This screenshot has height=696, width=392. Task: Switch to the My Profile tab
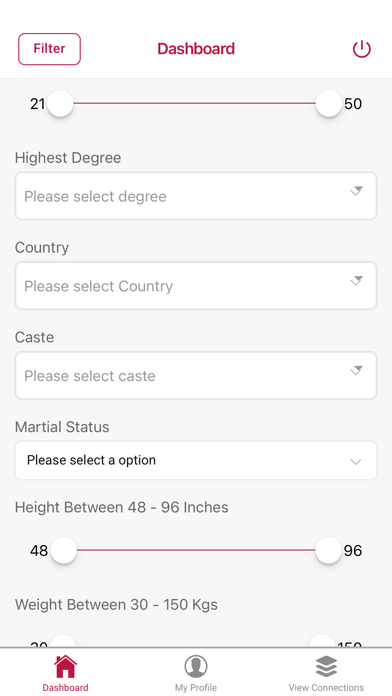(196, 673)
